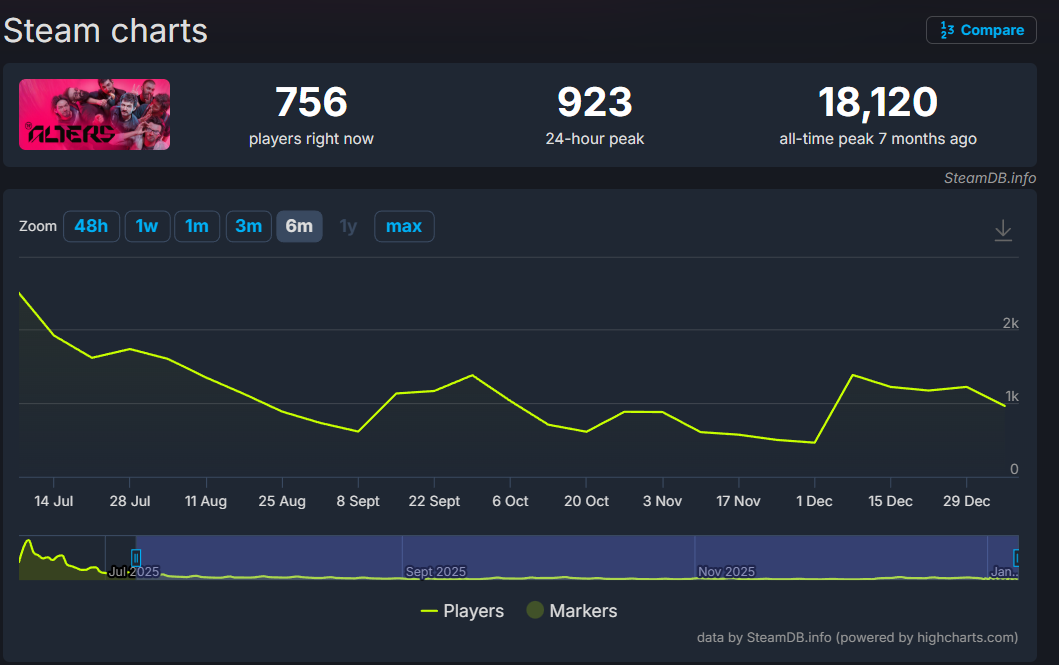The image size is (1059, 665).
Task: Click the left navigator range handle
Action: (136, 557)
